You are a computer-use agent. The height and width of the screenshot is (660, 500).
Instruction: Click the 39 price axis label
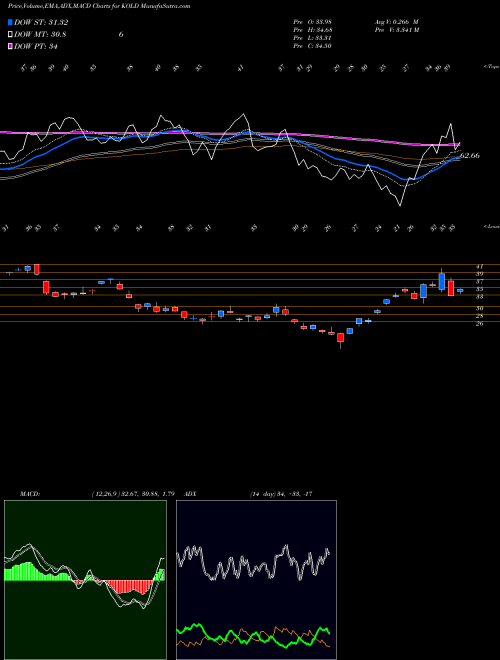point(479,274)
